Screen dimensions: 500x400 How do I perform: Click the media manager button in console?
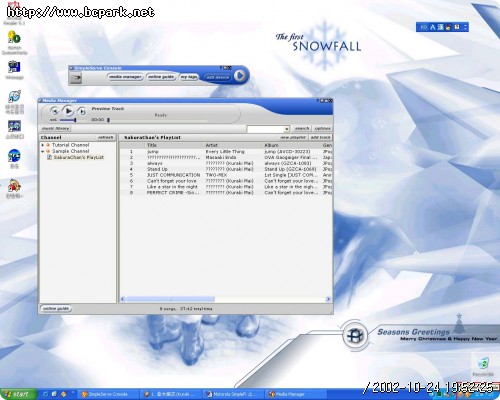[x=125, y=77]
